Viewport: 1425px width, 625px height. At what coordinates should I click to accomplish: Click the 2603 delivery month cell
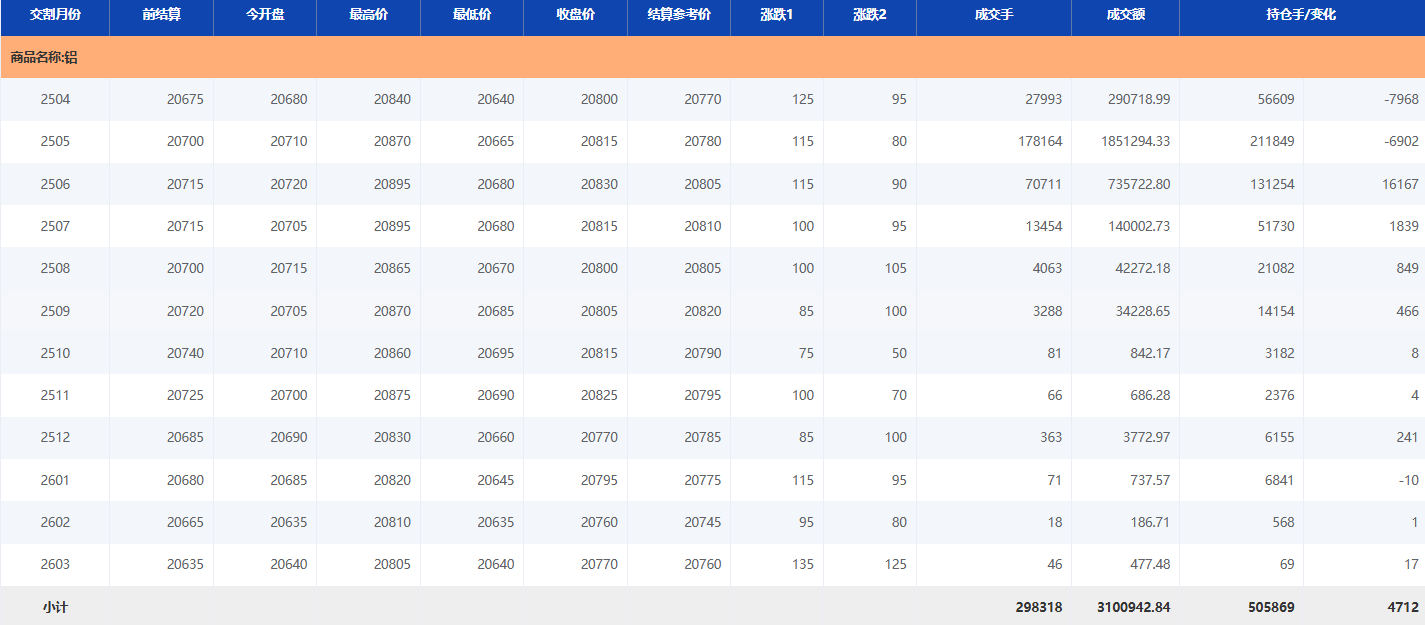click(x=55, y=564)
